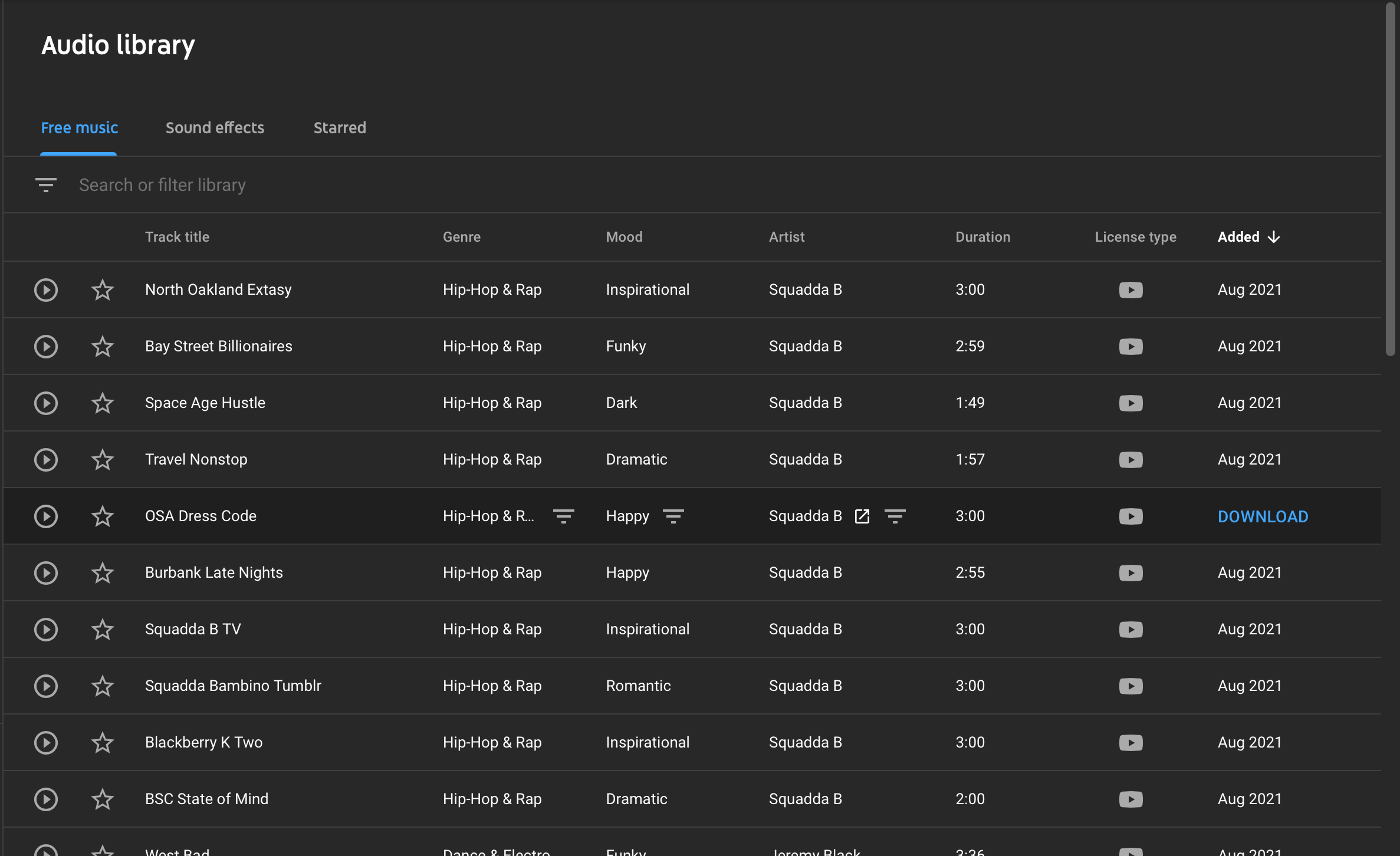Star the Bay Street Billionaires track

pos(103,346)
